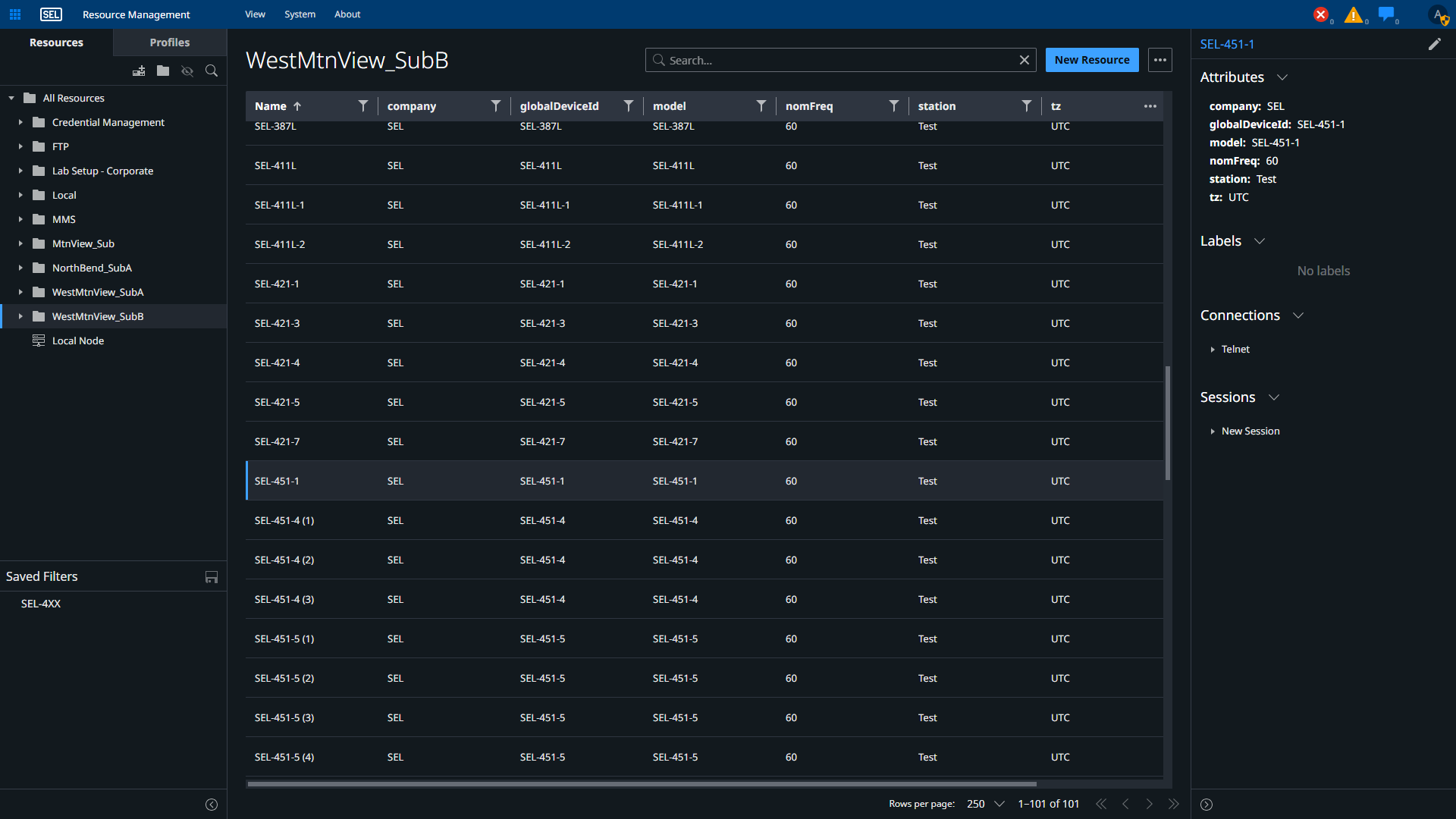The width and height of the screenshot is (1456, 819).
Task: Filter the company column
Action: click(x=496, y=106)
